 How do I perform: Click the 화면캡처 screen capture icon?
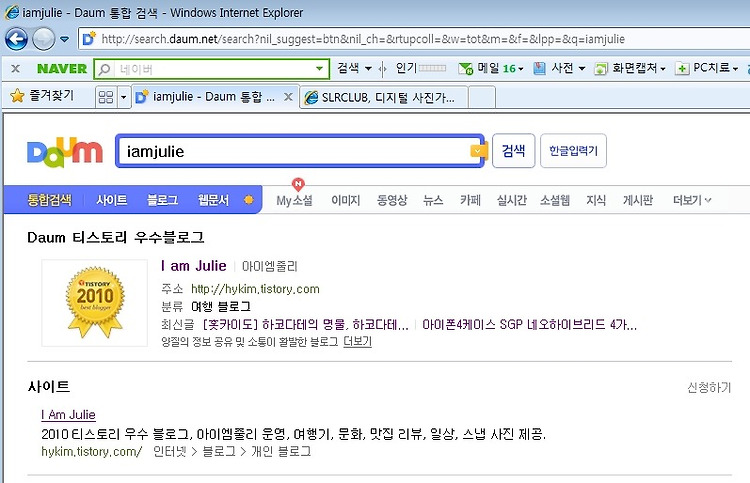coord(601,69)
